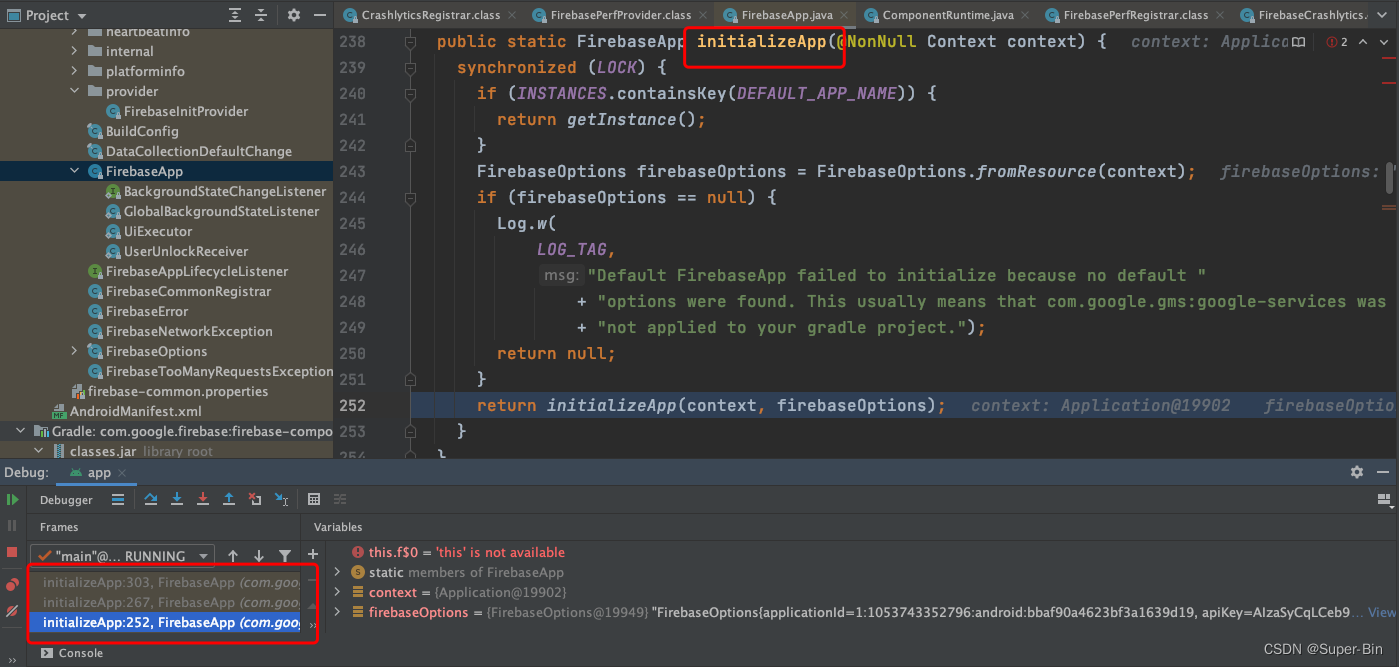Add a new watch with plus icon
The image size is (1399, 667).
[x=313, y=554]
